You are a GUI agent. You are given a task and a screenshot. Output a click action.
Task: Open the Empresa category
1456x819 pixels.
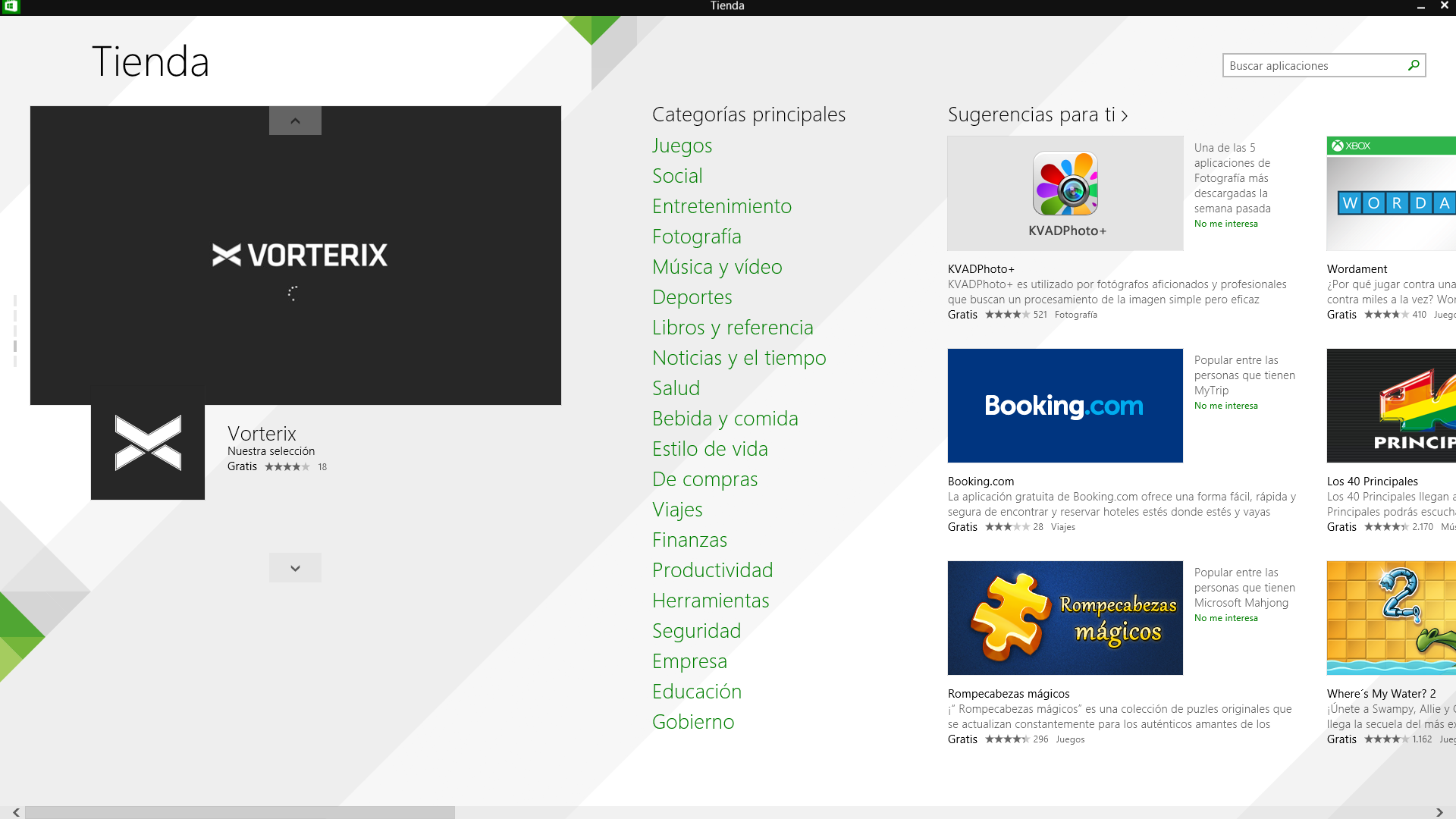(689, 661)
